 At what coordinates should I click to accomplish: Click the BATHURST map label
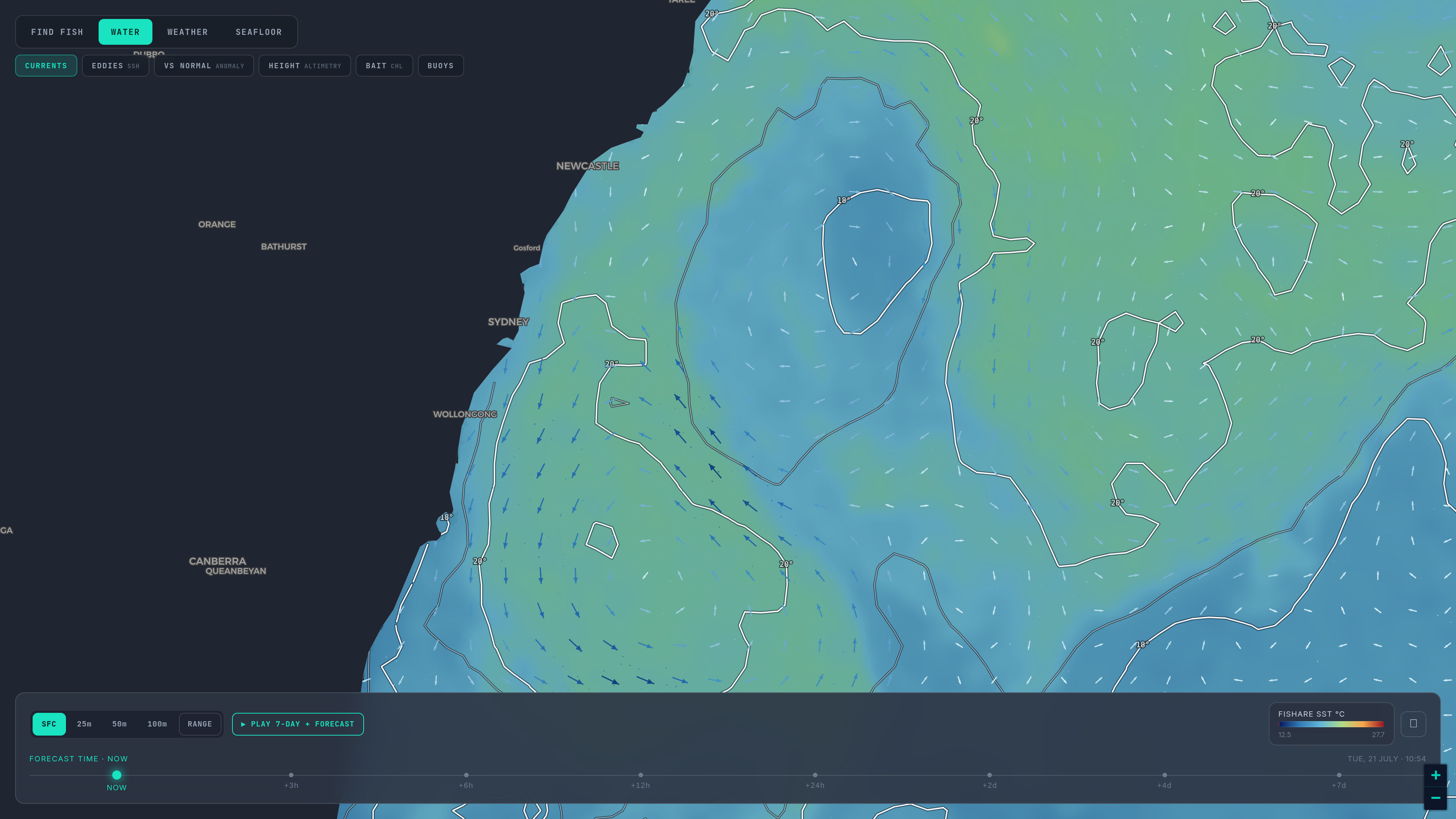[284, 246]
